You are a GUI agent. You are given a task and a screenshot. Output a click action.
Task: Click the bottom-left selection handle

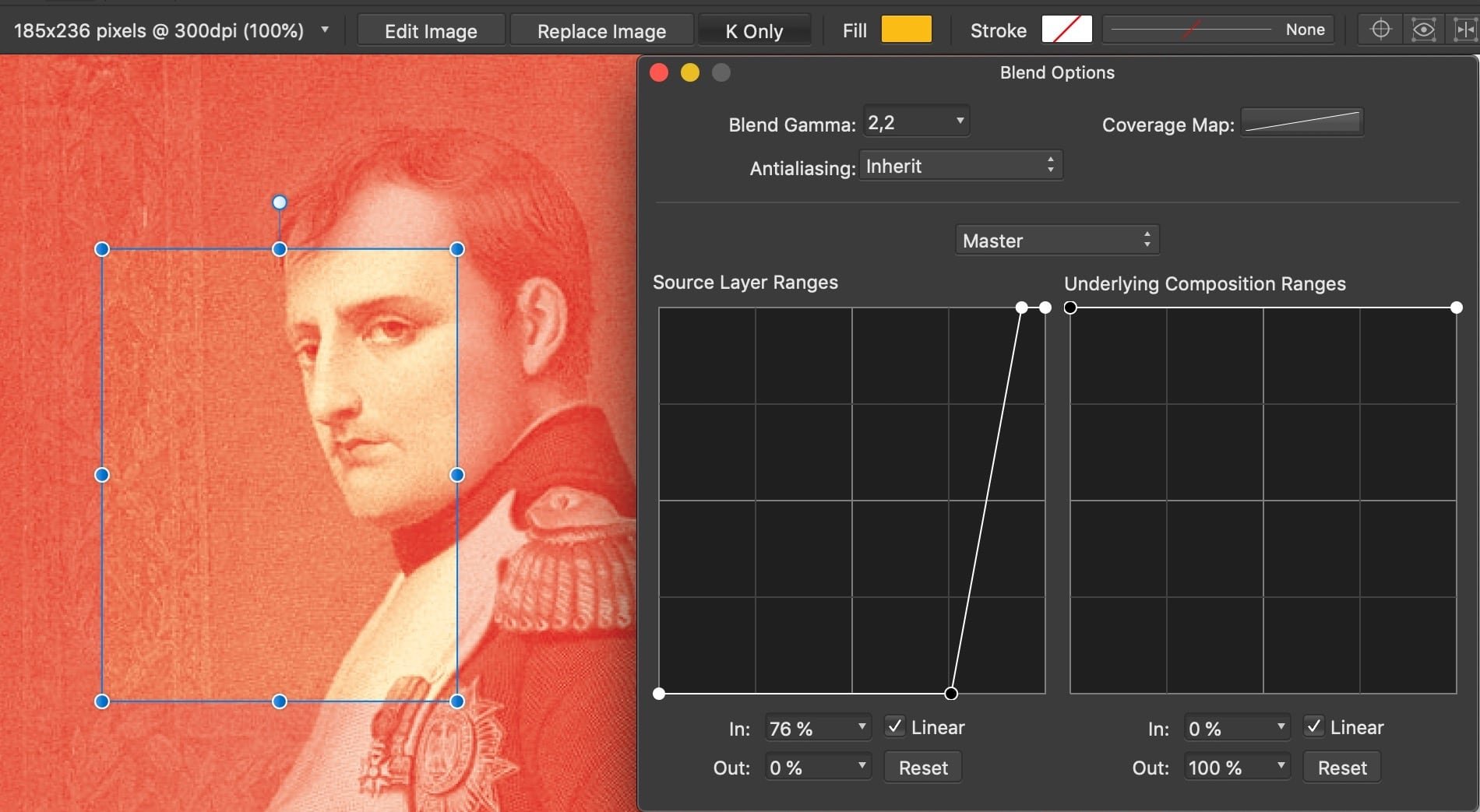tap(102, 701)
